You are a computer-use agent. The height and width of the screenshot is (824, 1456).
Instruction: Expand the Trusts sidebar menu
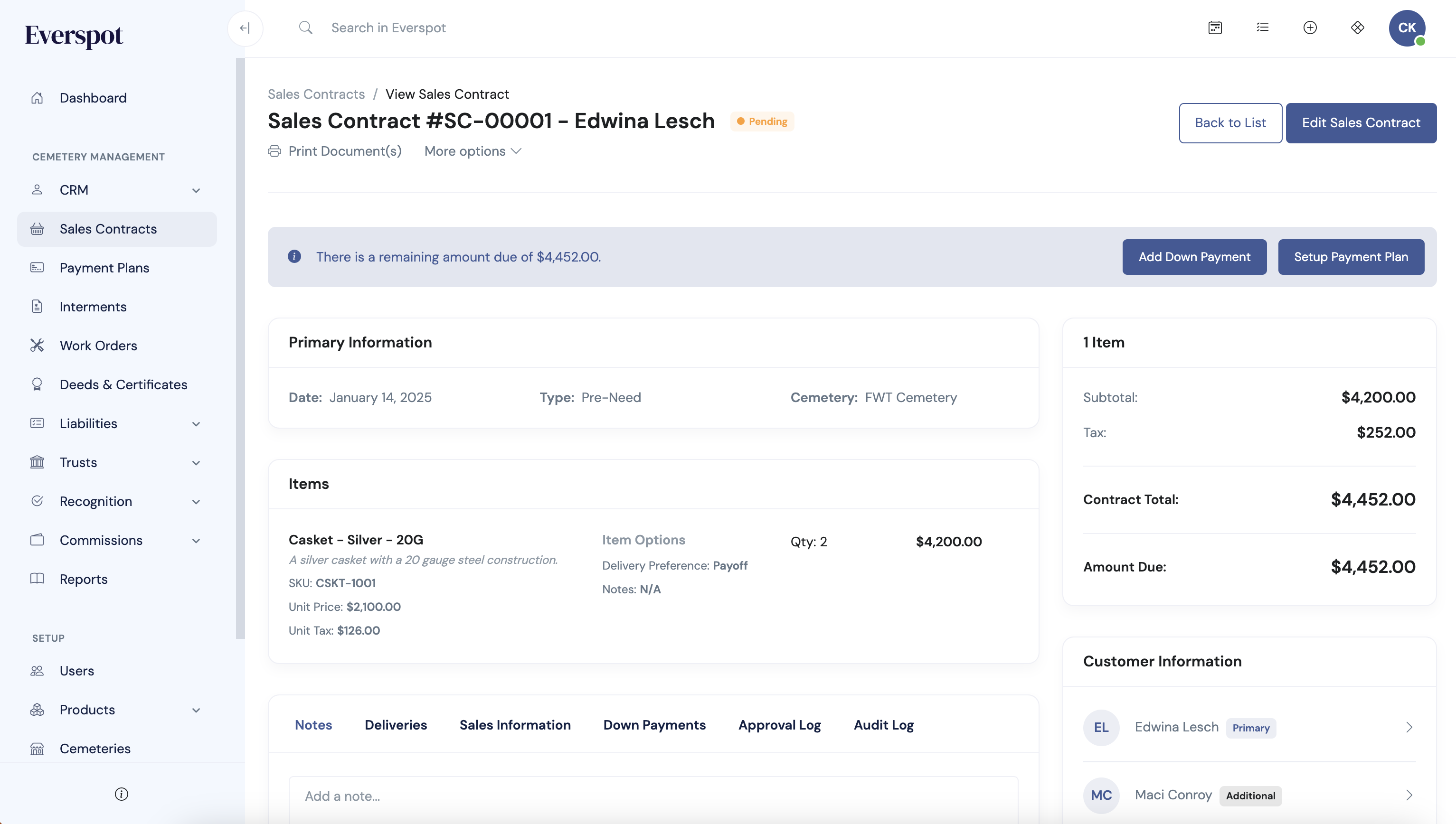click(117, 462)
